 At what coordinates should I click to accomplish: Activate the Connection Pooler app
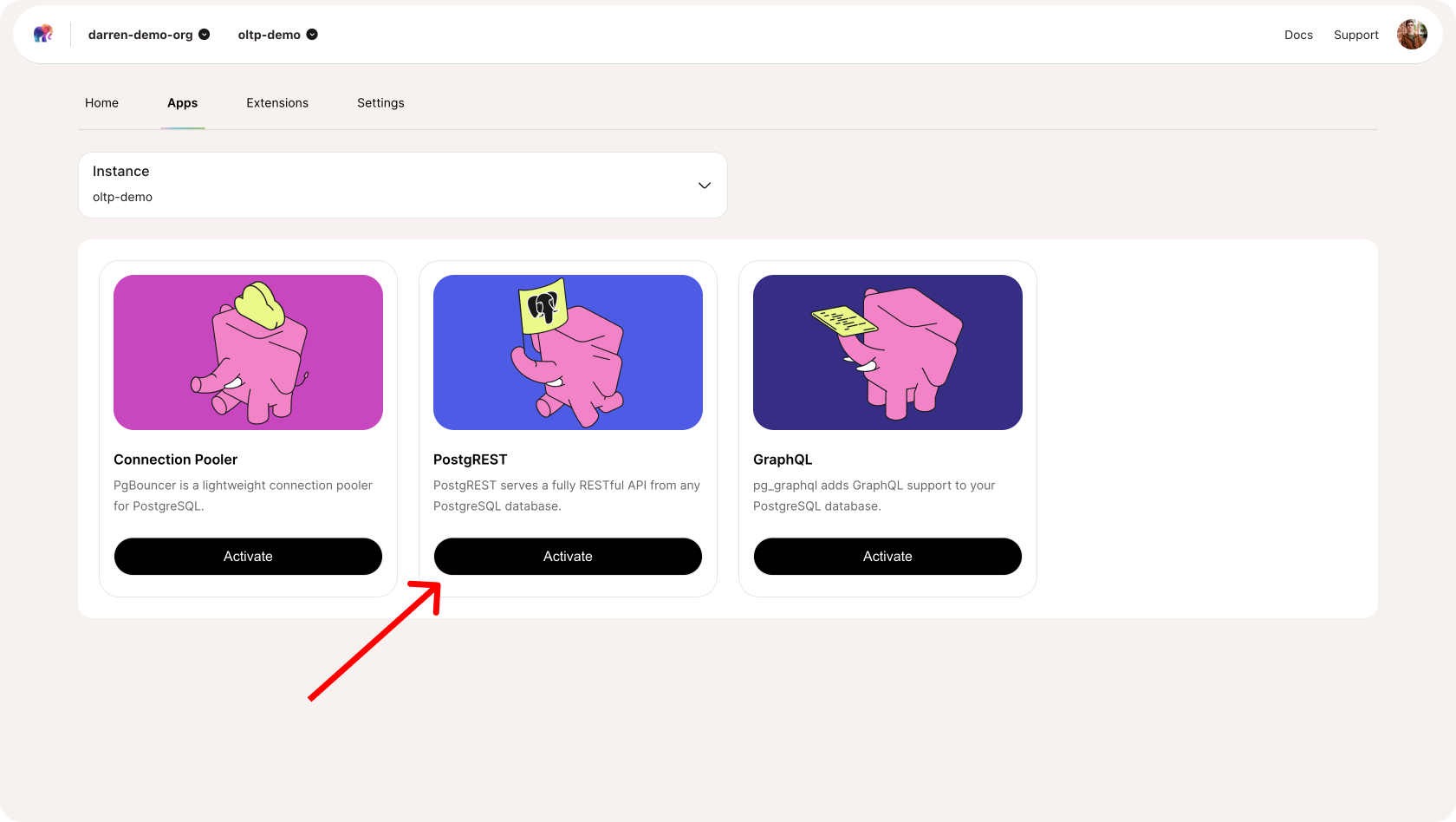248,557
